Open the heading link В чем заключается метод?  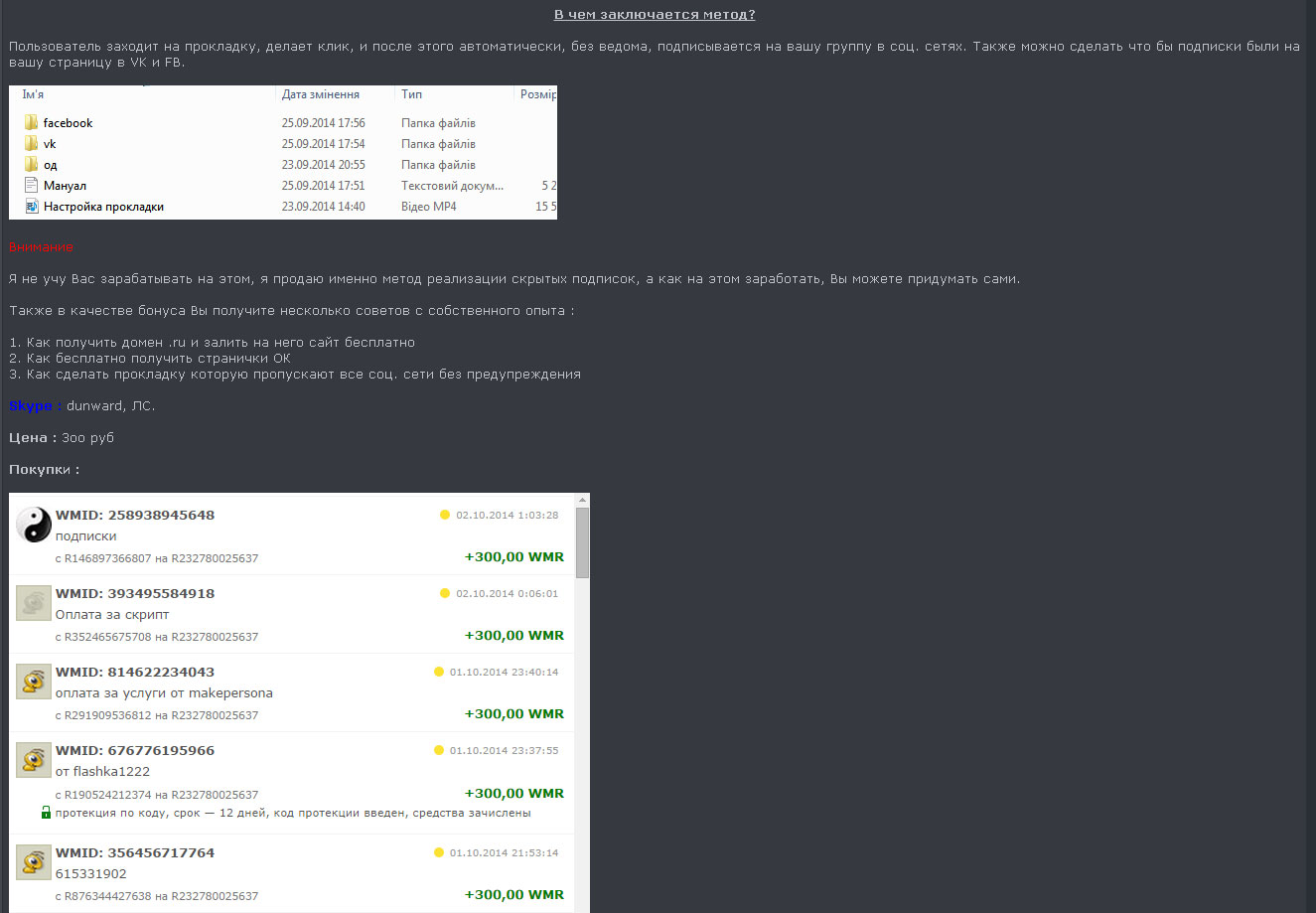(x=655, y=15)
